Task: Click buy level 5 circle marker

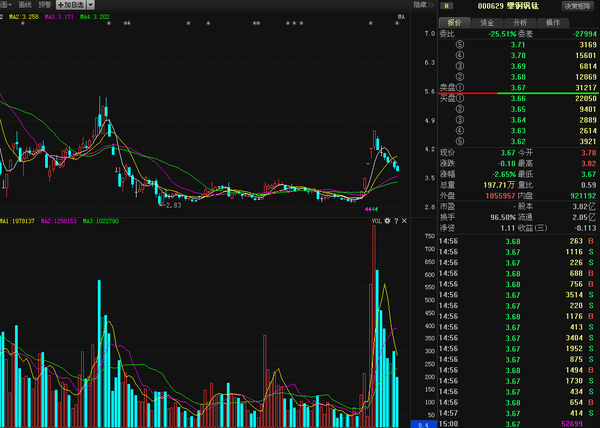Action: (460, 142)
